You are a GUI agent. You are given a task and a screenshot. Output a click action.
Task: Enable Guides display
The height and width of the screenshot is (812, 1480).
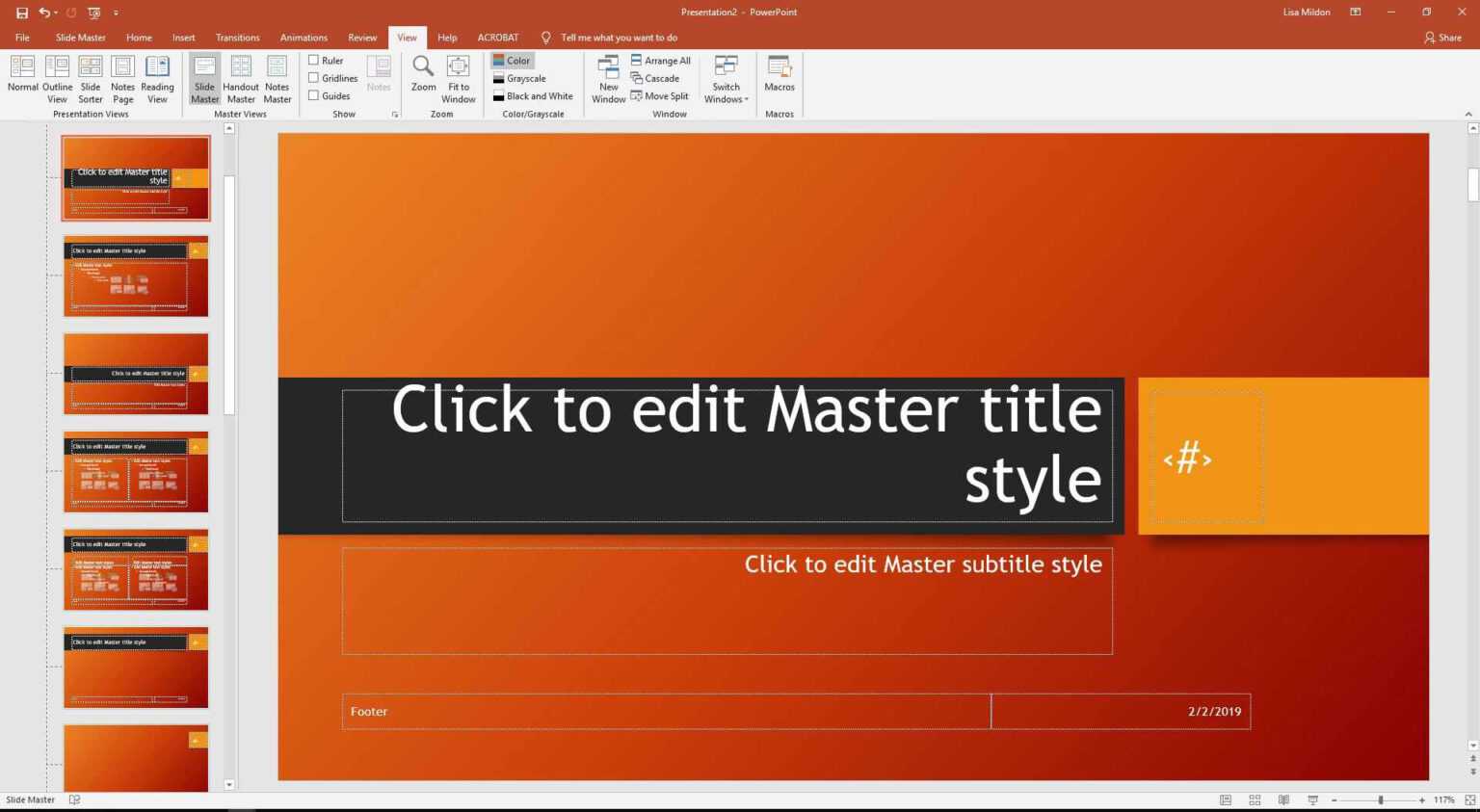tap(314, 95)
